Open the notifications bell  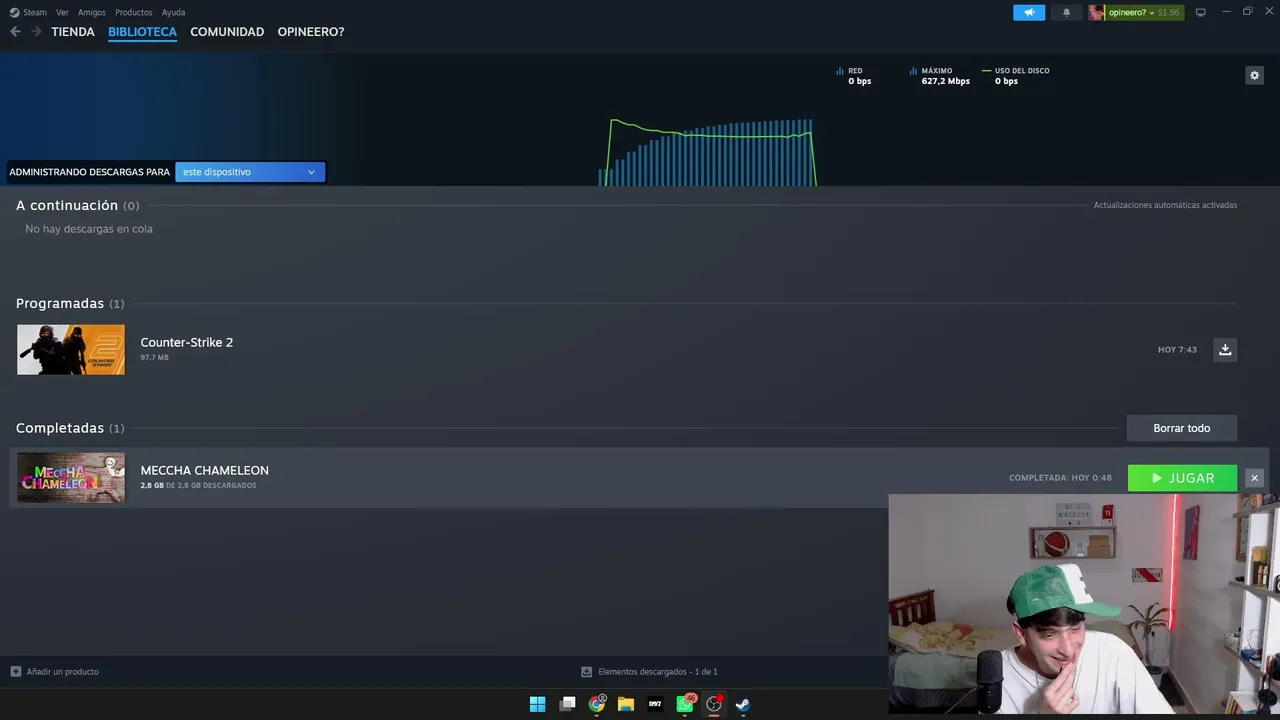pos(1066,12)
